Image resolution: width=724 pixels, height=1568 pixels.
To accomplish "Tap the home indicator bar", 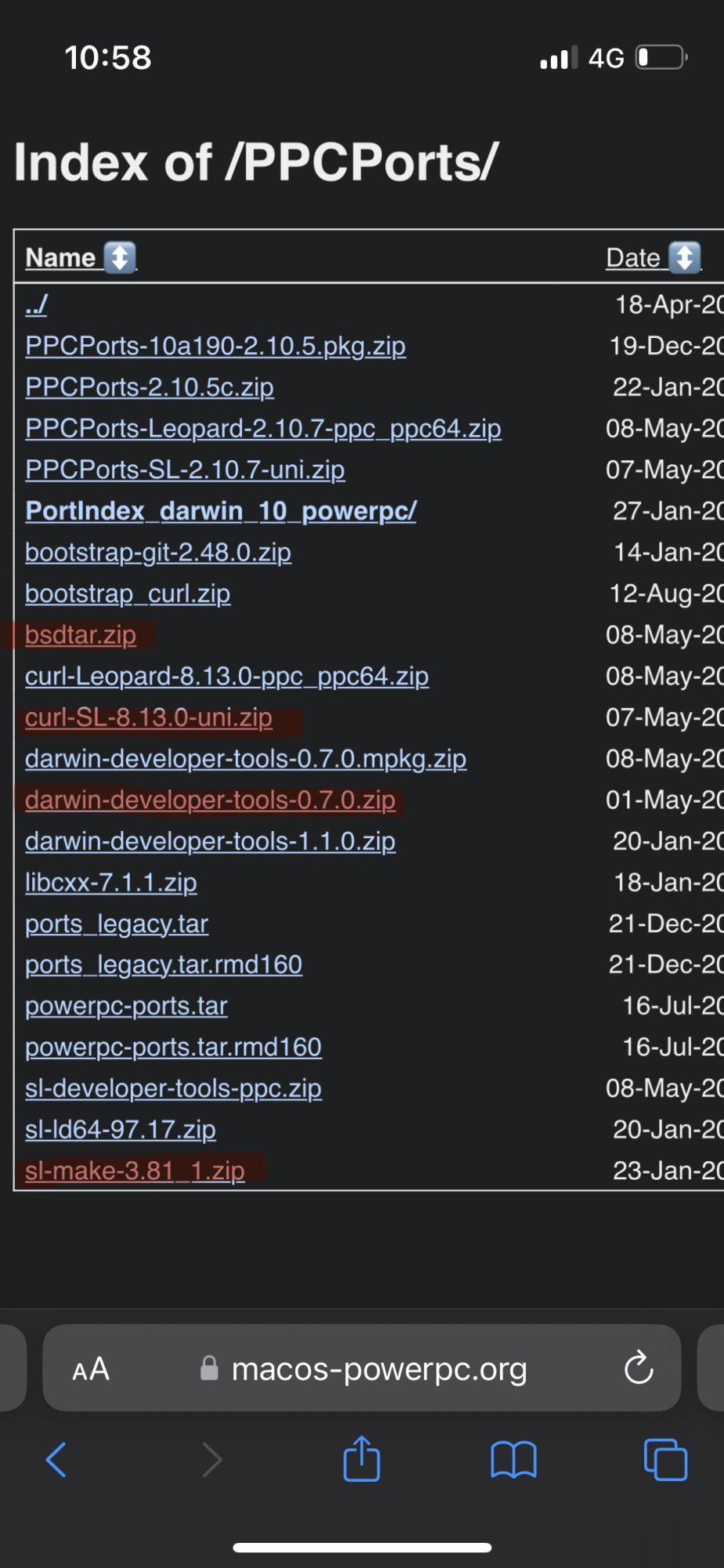I will [x=362, y=1548].
